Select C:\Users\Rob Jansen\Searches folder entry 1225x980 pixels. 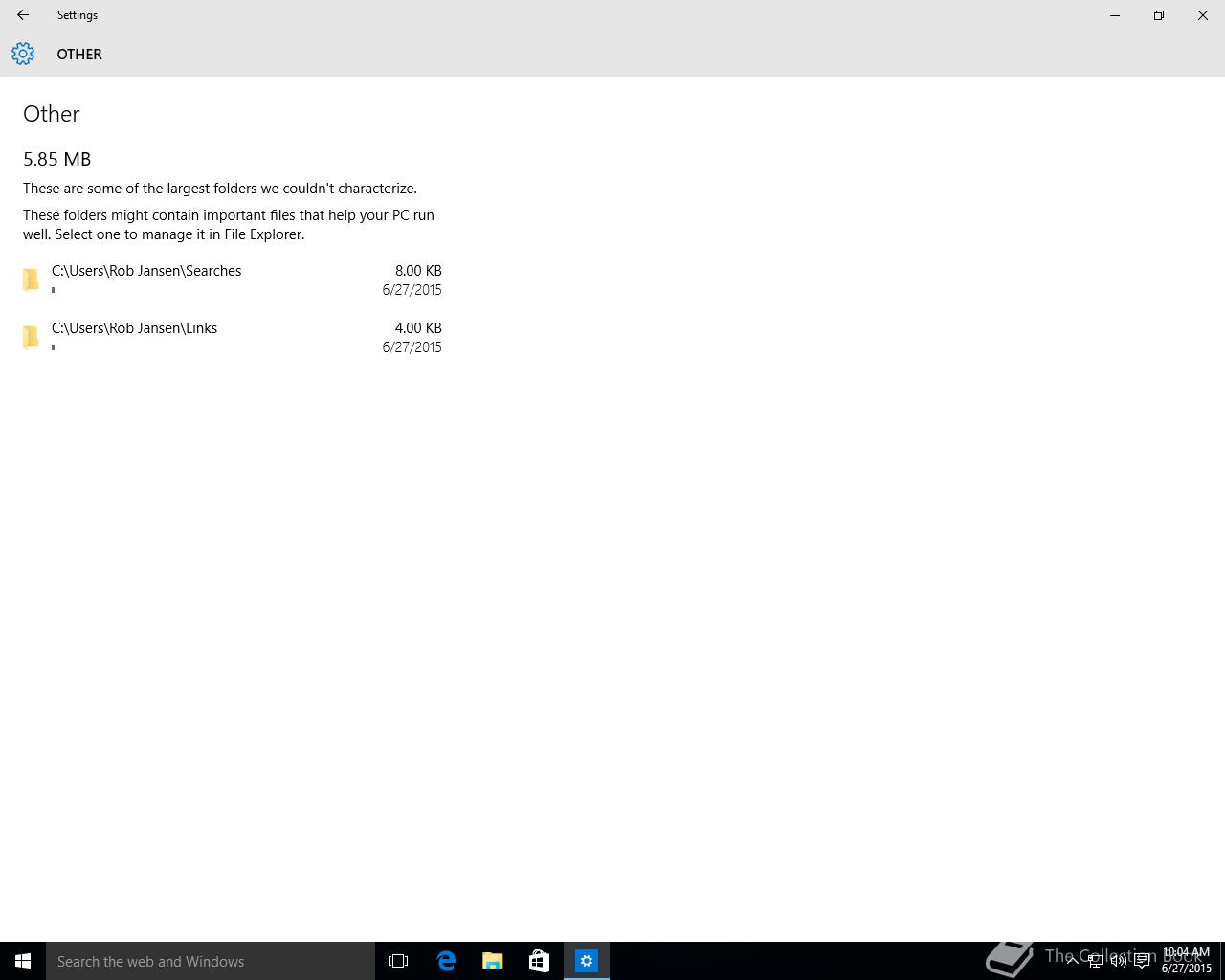233,279
